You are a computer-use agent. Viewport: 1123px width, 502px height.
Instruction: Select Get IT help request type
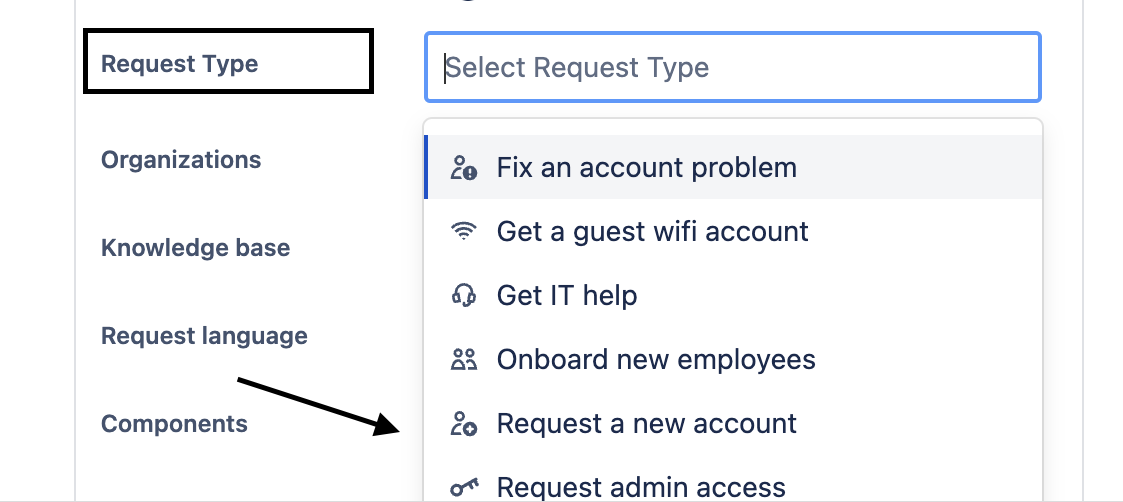733,295
